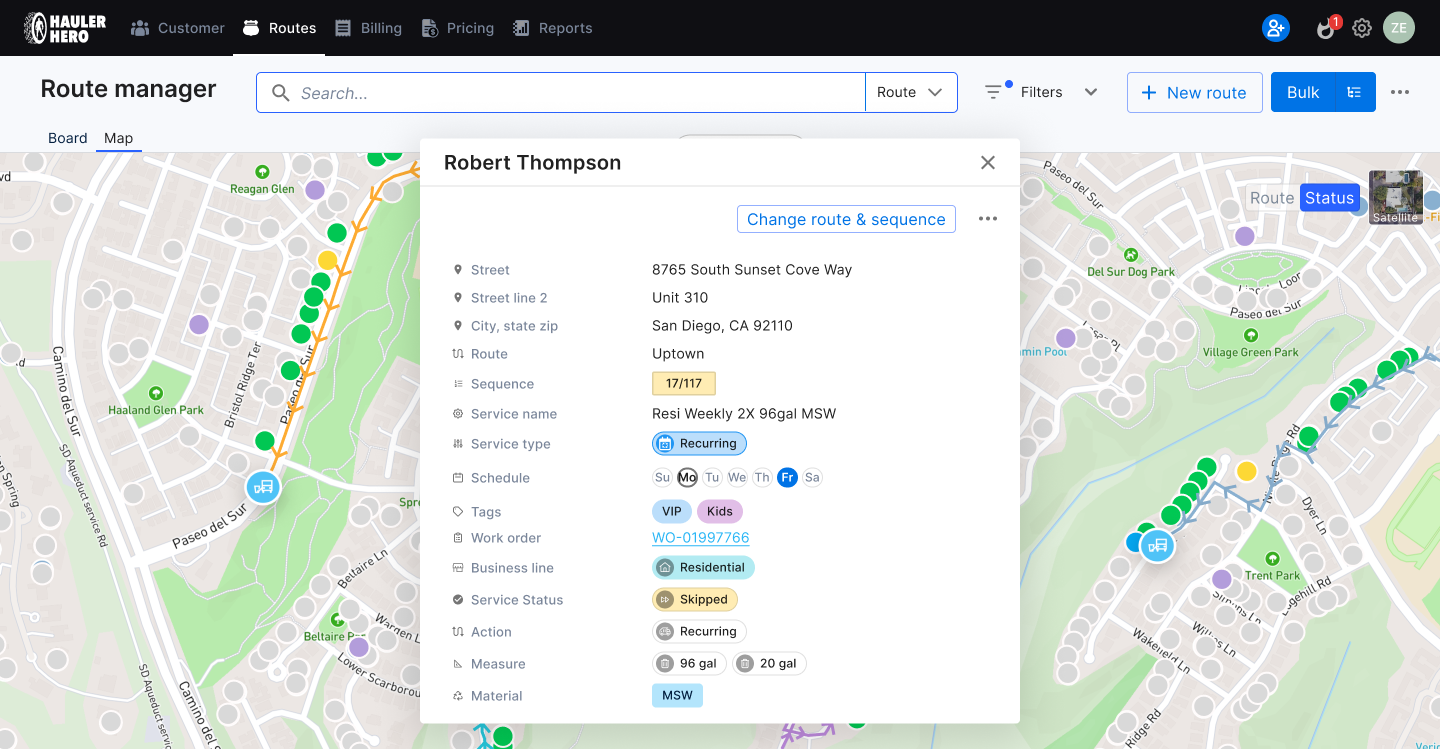1440x749 pixels.
Task: Open the ZE profile avatar
Action: pyautogui.click(x=1399, y=28)
